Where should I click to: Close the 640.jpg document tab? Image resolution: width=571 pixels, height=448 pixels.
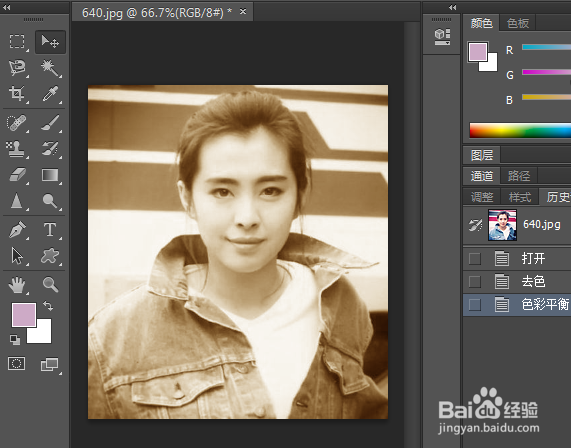243,12
